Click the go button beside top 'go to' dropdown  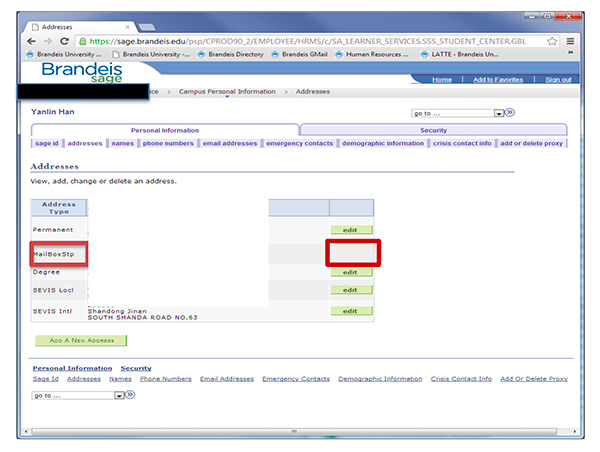tap(509, 113)
